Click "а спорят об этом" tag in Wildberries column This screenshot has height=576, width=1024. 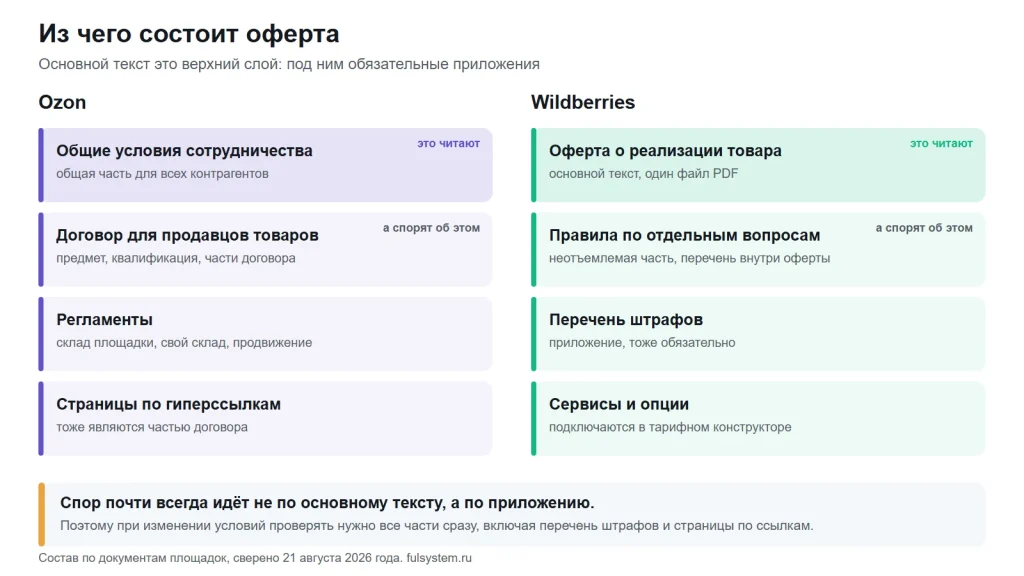point(924,228)
